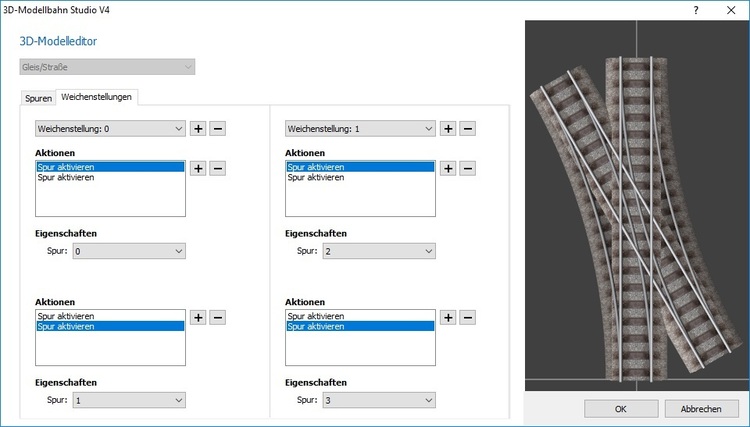Add action to the Aktionen list above Spur 3

pyautogui.click(x=448, y=318)
